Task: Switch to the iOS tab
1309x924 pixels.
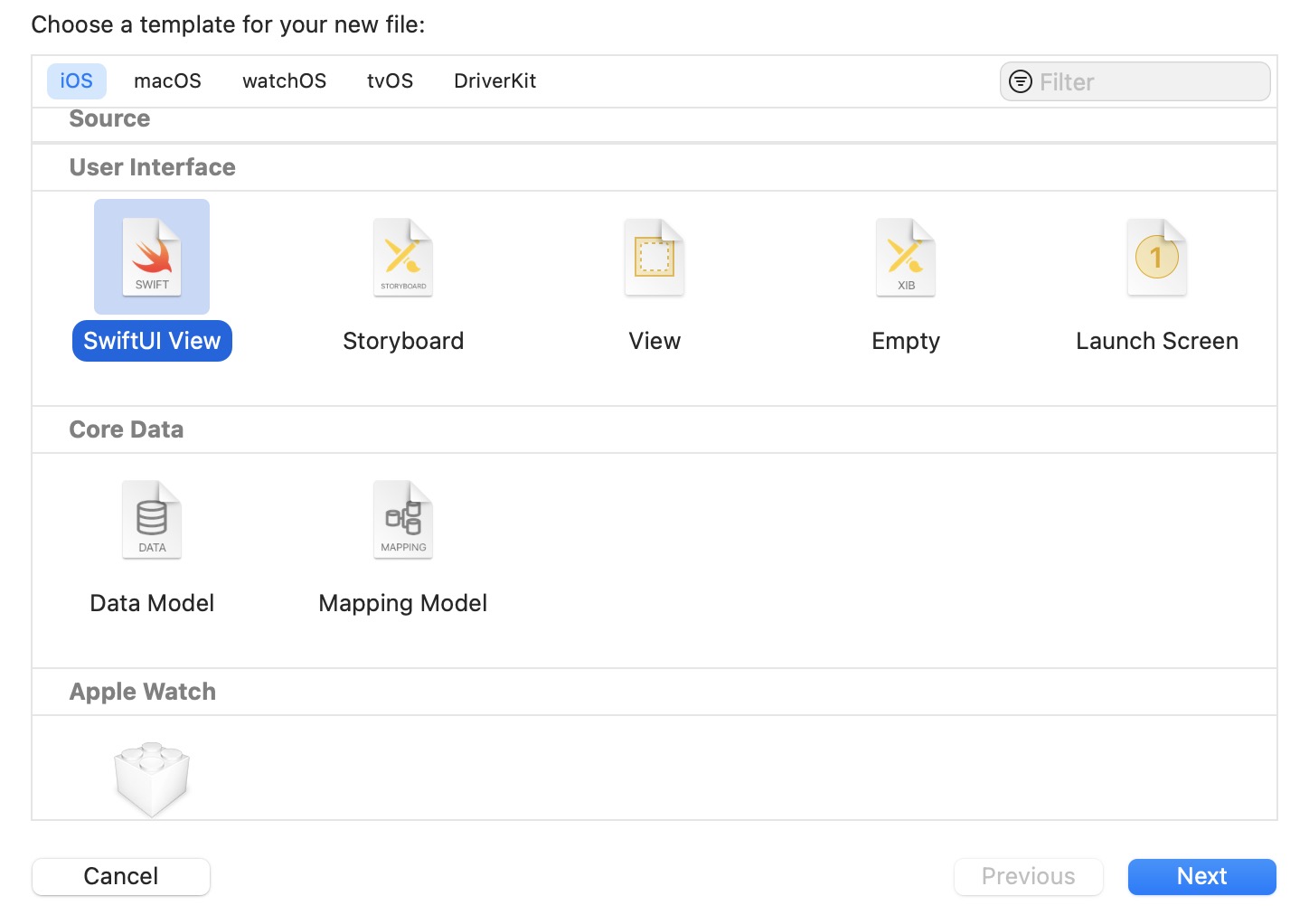Action: [77, 81]
